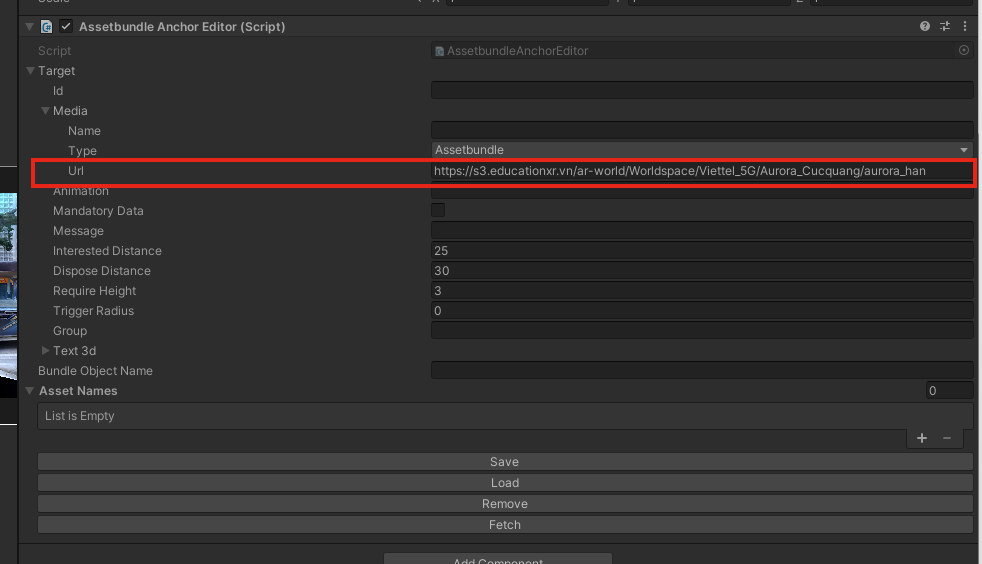Disable the Assetbundle Anchor Editor component checkbox

(x=66, y=27)
